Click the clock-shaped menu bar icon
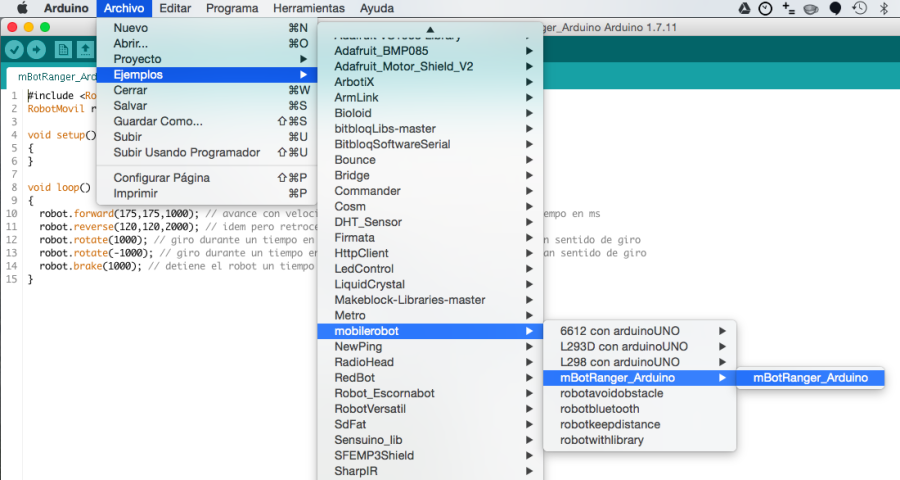Image resolution: width=900 pixels, height=480 pixels. (765, 8)
